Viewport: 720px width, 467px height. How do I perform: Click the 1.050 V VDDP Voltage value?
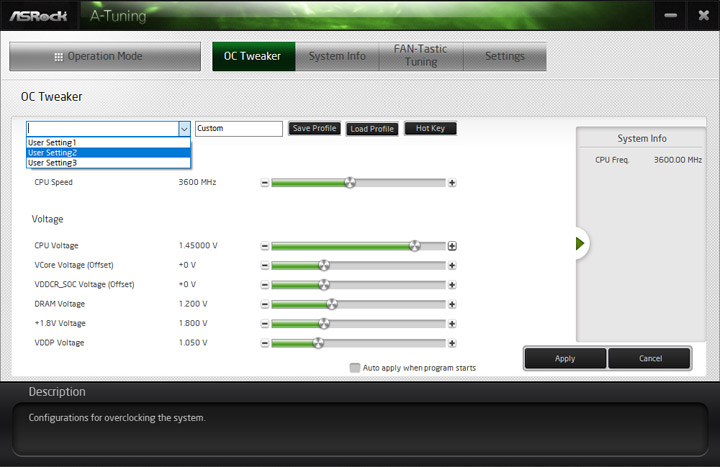tap(193, 343)
